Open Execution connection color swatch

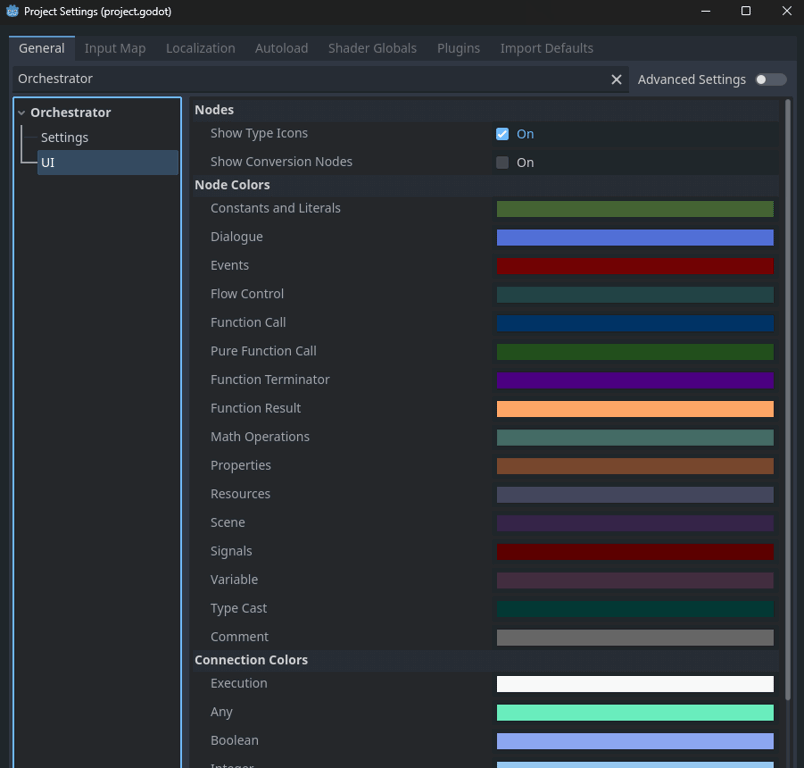pos(635,684)
